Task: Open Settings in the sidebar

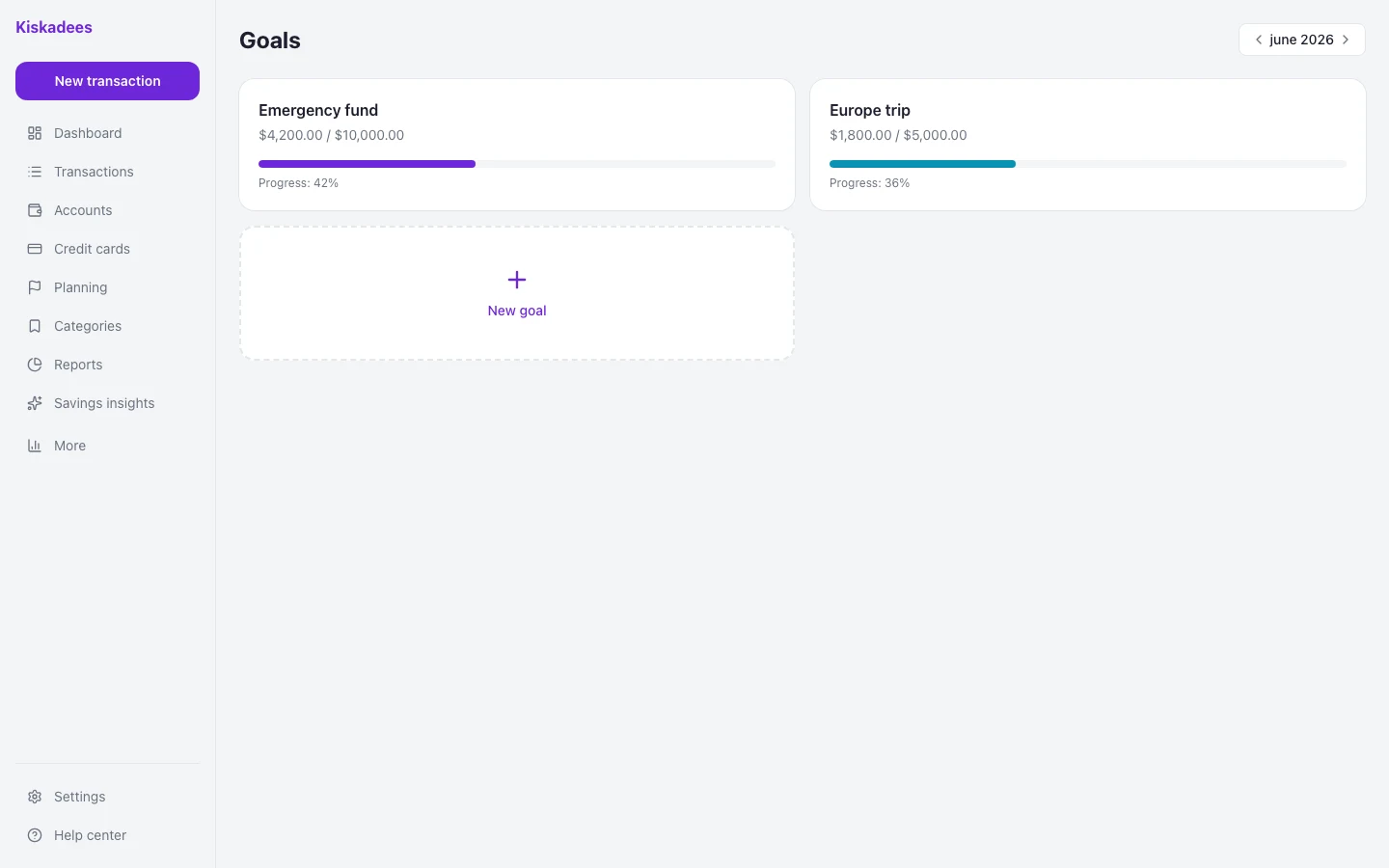Action: tap(107, 797)
